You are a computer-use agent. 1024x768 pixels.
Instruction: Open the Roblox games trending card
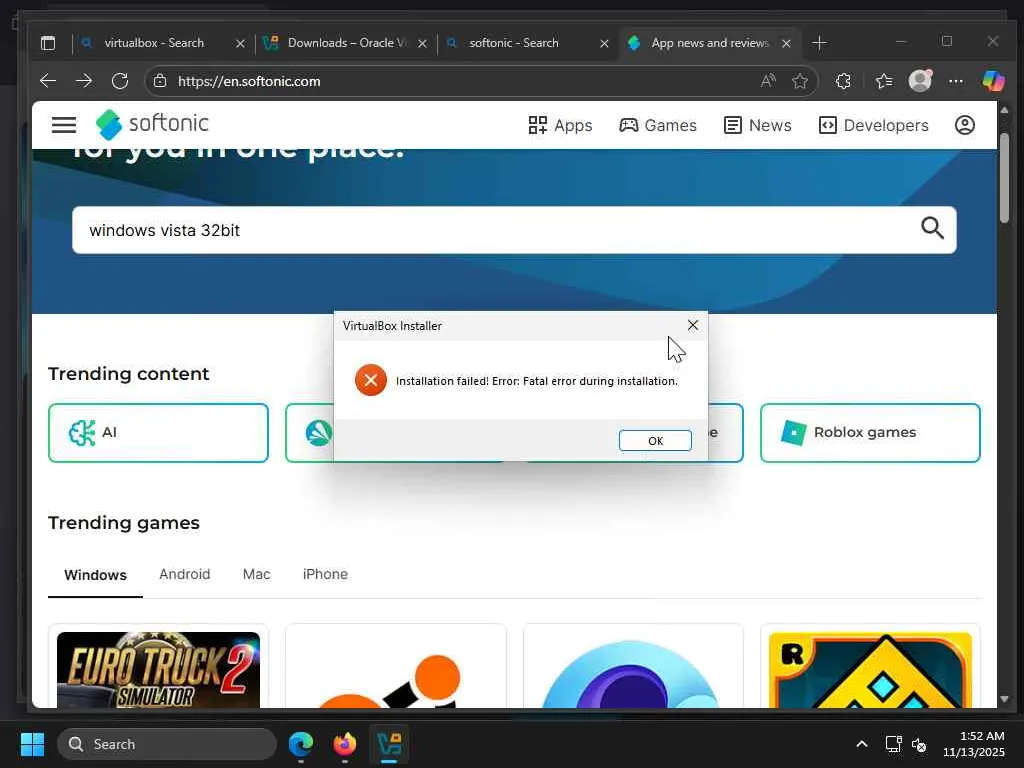[x=870, y=433]
